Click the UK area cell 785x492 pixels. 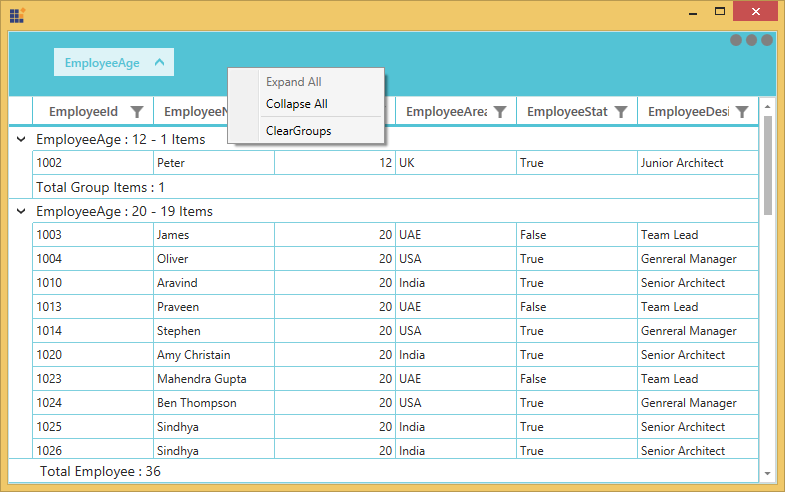tap(456, 163)
